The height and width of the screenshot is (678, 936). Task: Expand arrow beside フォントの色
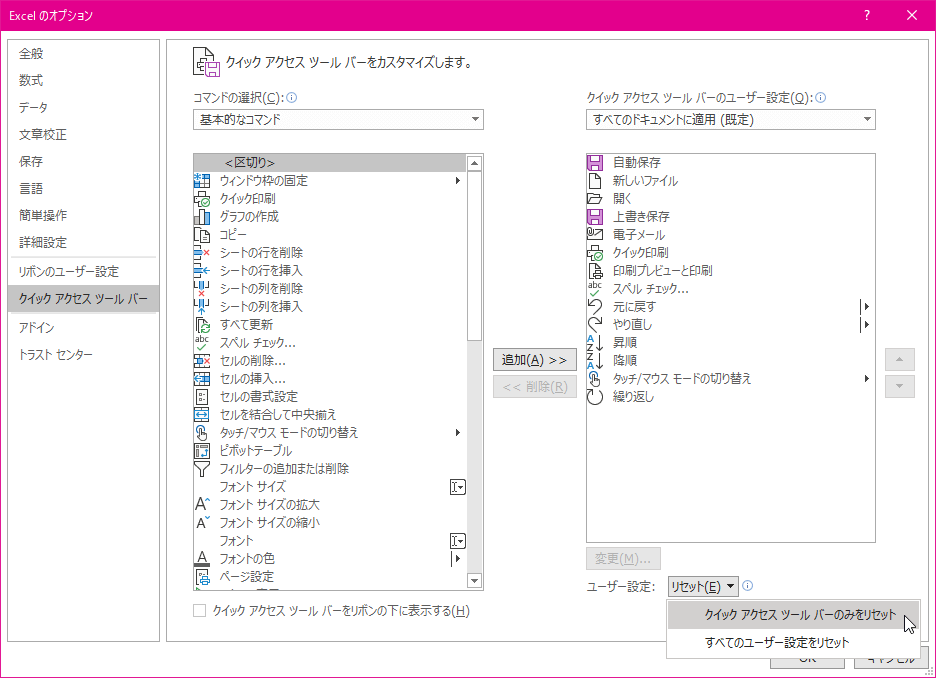(x=457, y=559)
